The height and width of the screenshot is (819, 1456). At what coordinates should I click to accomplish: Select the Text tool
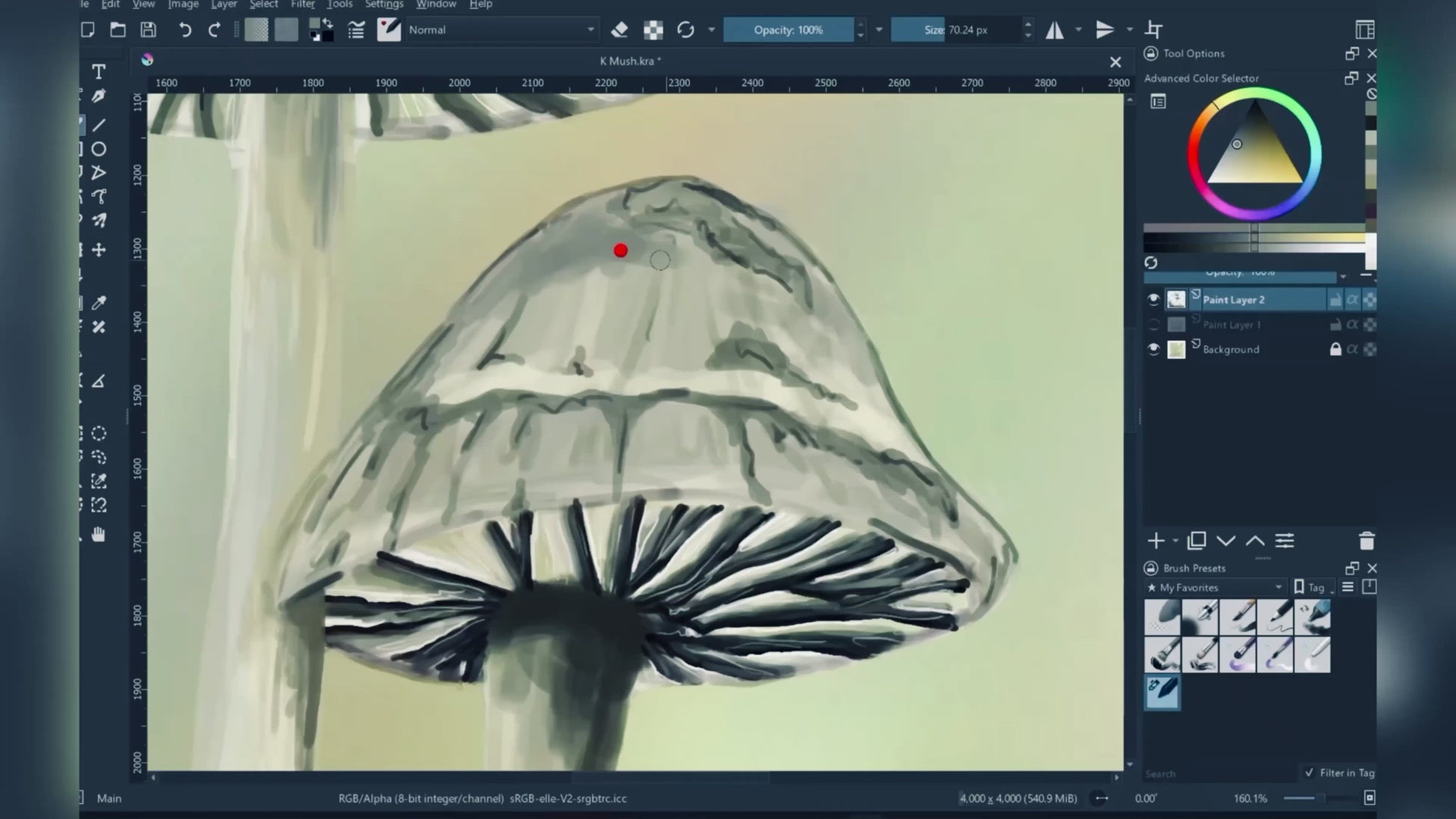[x=98, y=72]
